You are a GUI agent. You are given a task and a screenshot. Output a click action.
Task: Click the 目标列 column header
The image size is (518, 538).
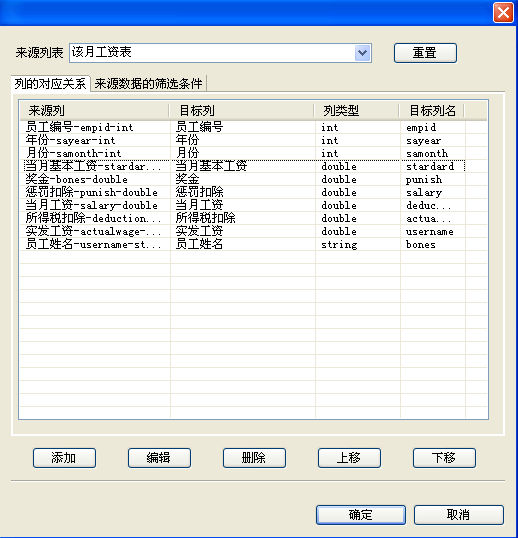pyautogui.click(x=242, y=110)
